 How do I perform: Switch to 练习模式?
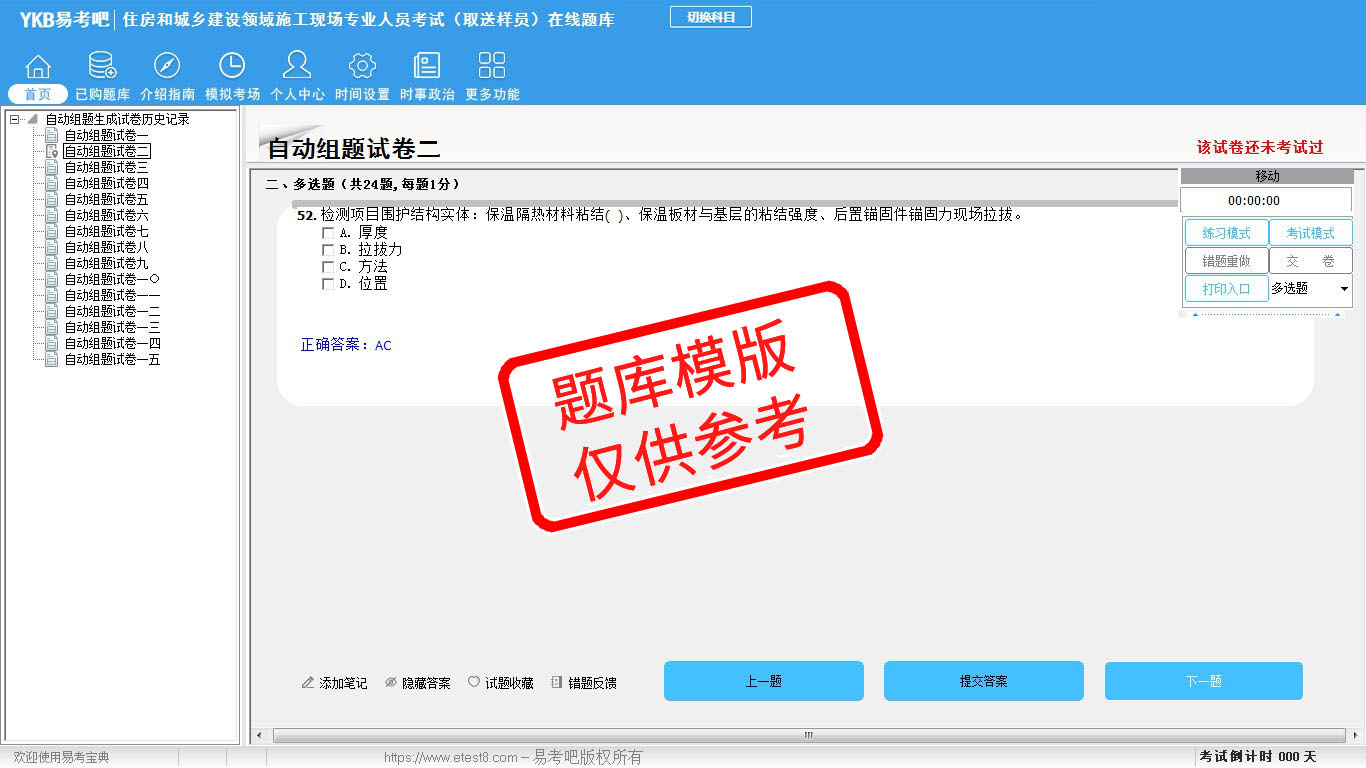1226,233
